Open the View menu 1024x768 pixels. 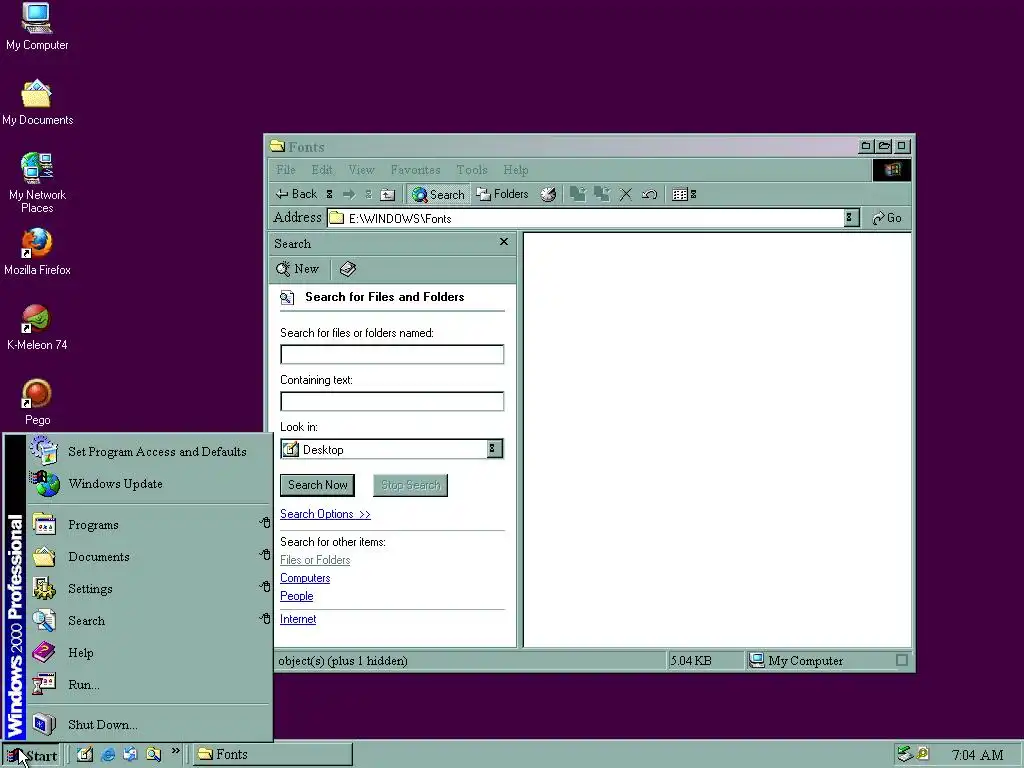361,170
